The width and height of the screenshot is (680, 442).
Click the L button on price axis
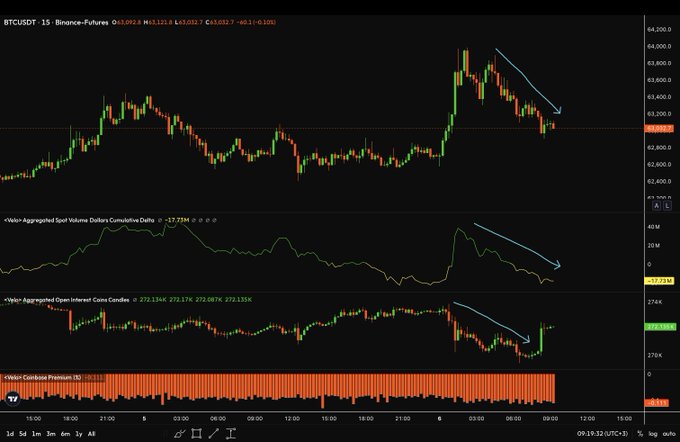[667, 206]
